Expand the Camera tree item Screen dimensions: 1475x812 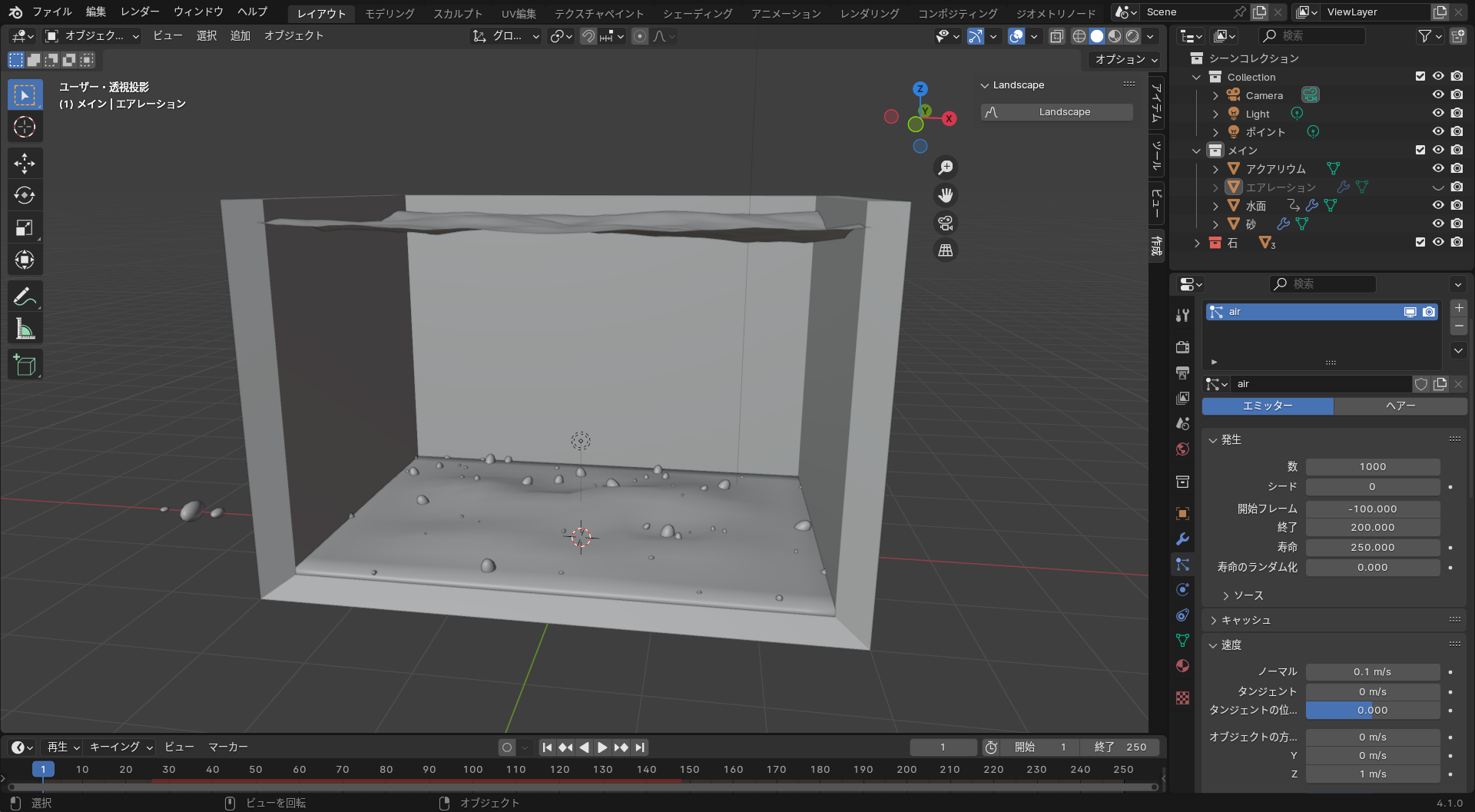click(1215, 95)
